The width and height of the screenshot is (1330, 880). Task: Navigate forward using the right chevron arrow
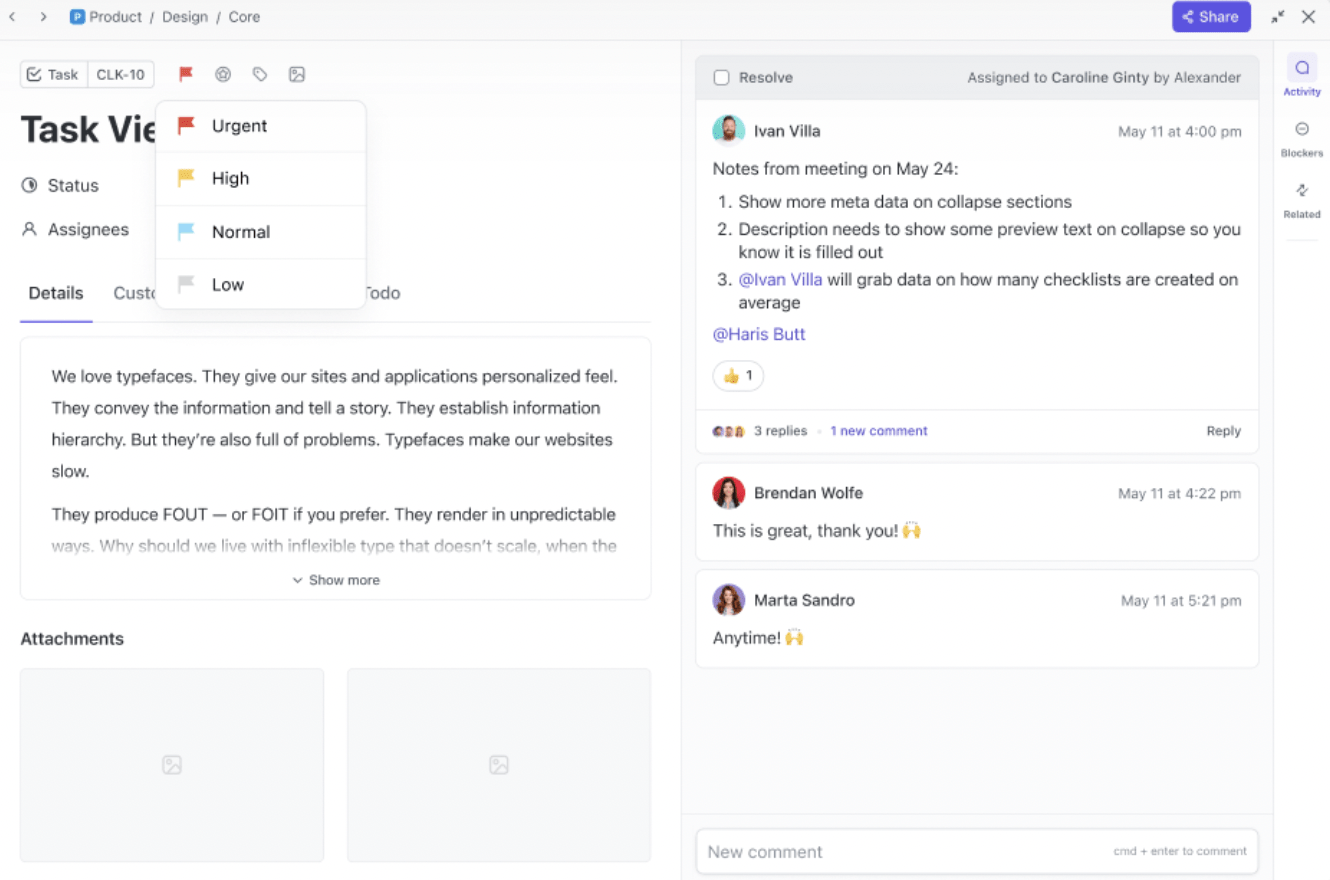[x=43, y=17]
